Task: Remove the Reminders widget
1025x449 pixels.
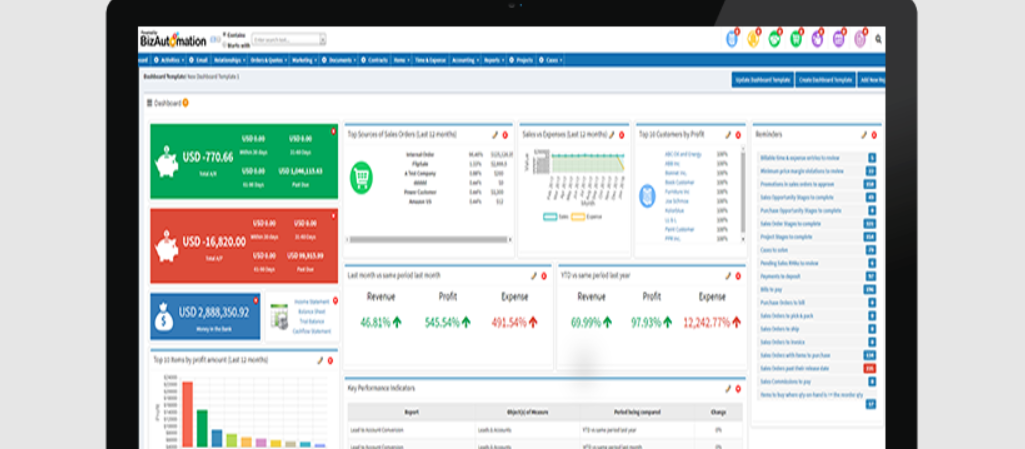Action: (x=874, y=135)
